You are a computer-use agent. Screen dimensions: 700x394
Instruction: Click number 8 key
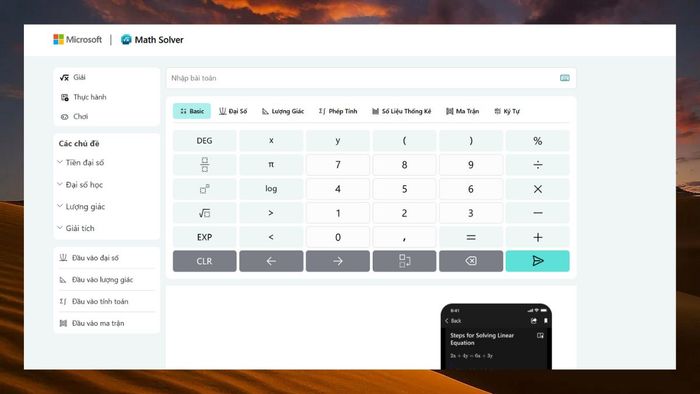[404, 165]
